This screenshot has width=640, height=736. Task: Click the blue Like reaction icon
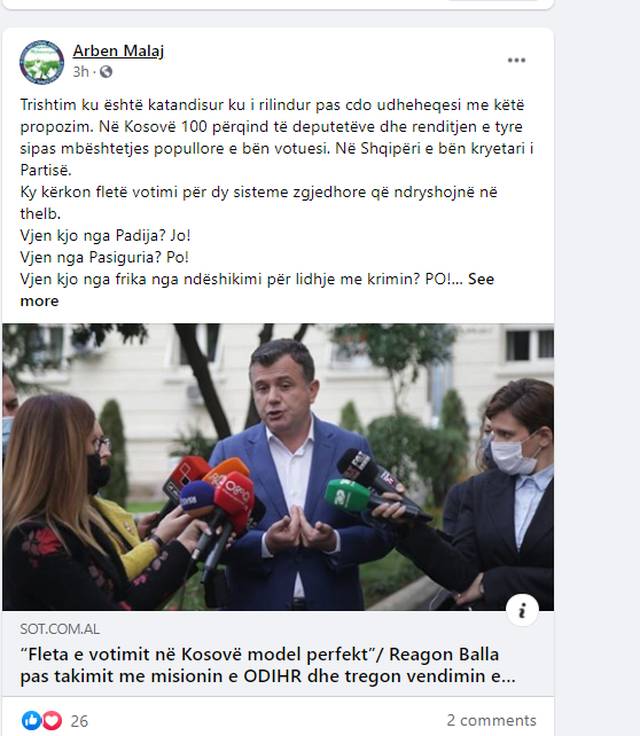[x=31, y=720]
